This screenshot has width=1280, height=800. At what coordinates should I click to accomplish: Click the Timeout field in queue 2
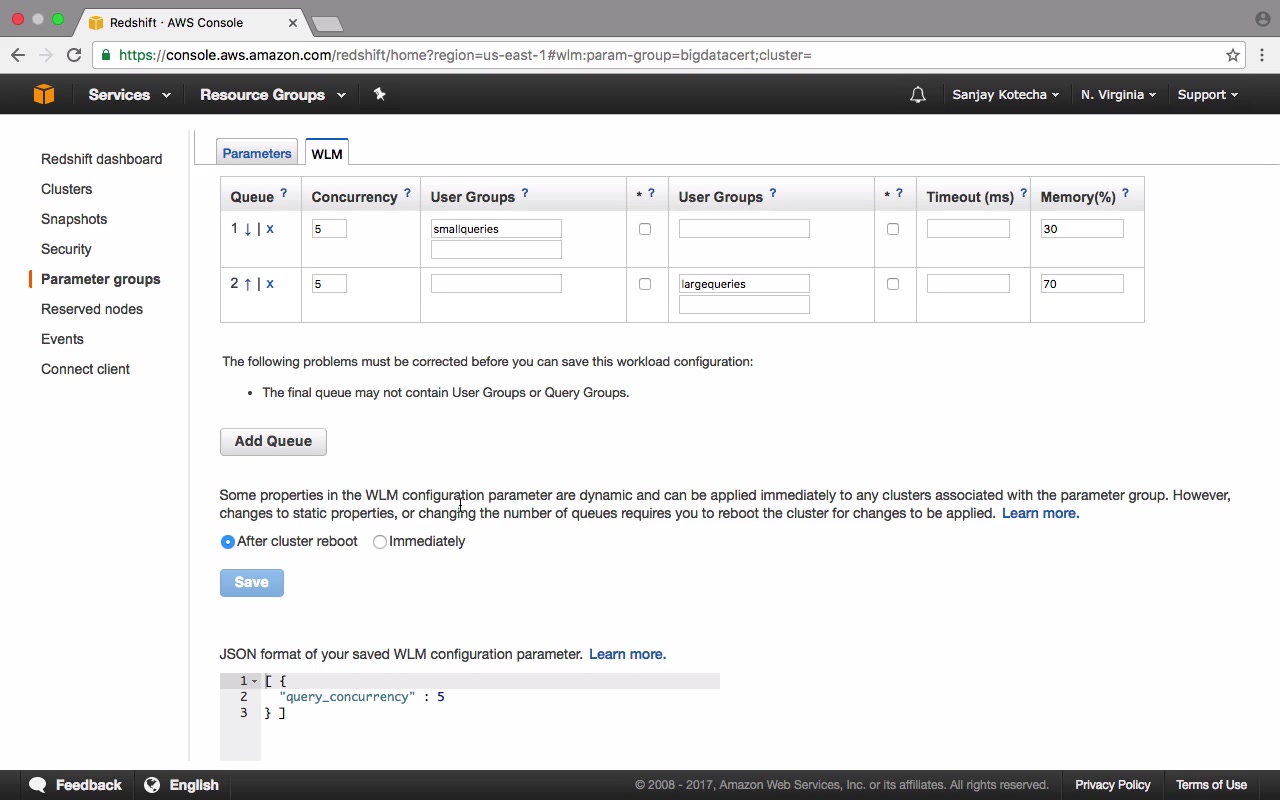(x=968, y=284)
